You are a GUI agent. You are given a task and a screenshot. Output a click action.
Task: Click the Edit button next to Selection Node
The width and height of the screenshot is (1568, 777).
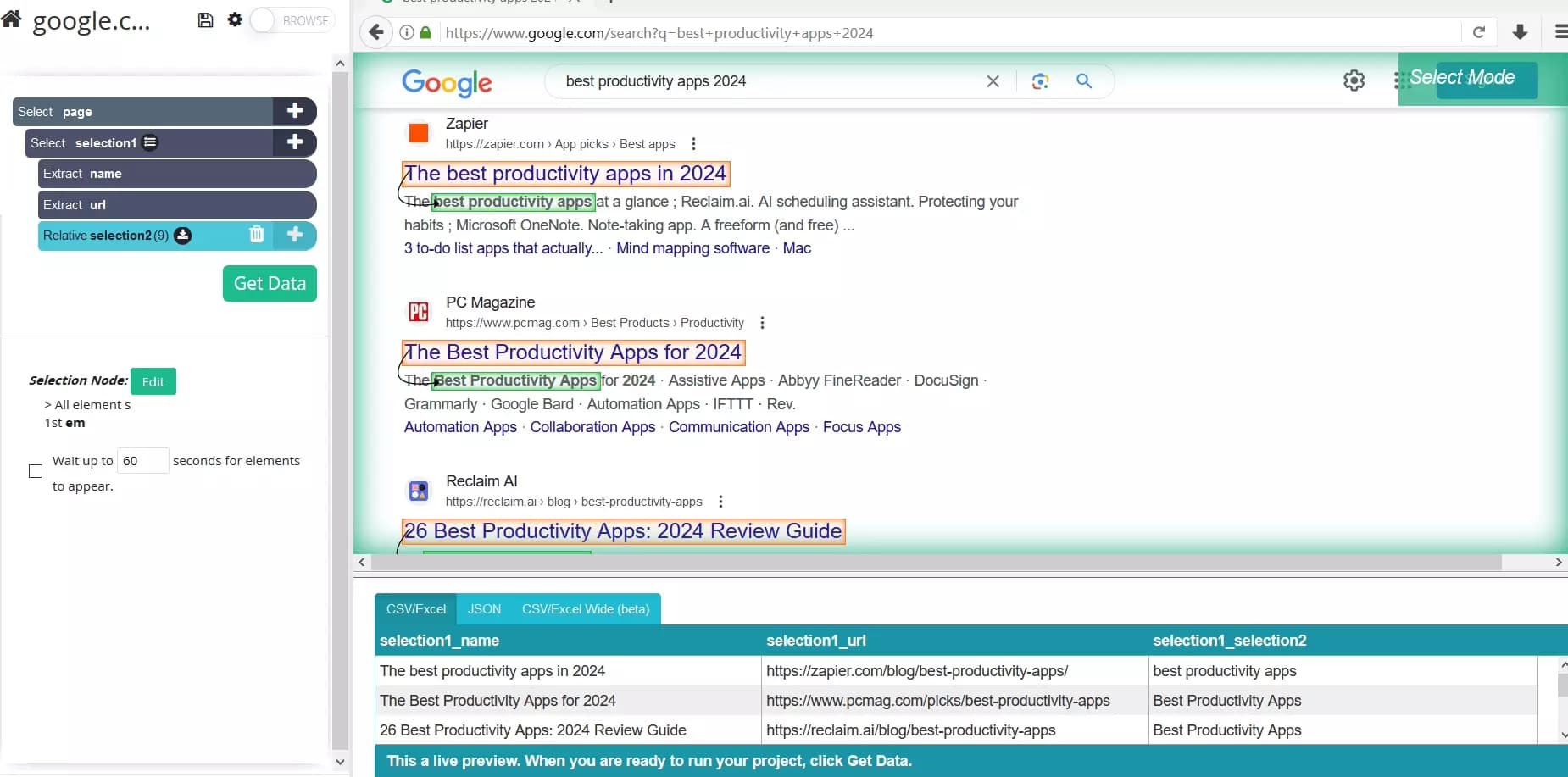click(x=153, y=381)
